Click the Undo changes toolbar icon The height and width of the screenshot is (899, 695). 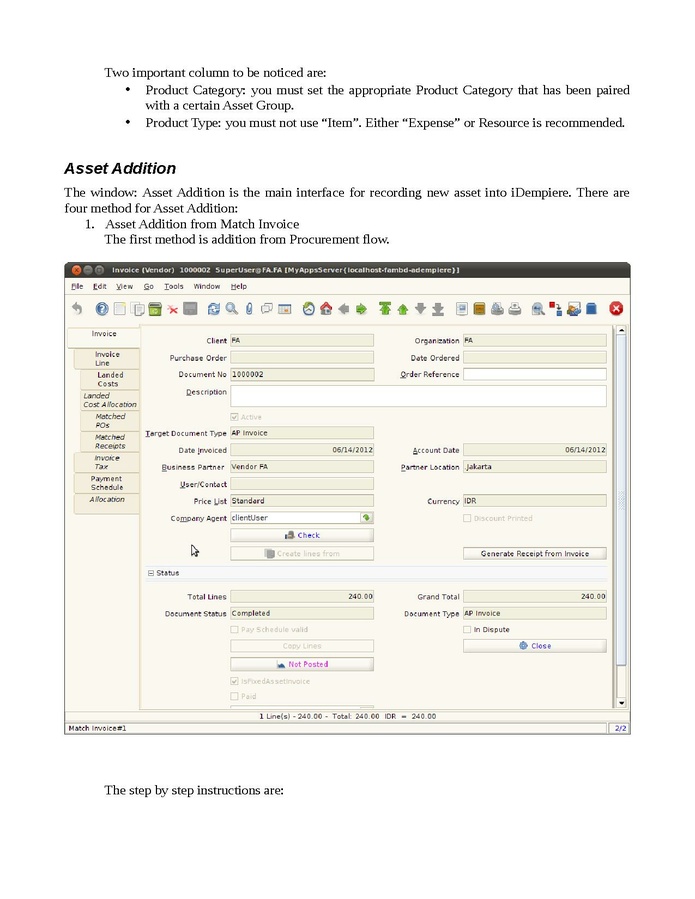[x=77, y=309]
